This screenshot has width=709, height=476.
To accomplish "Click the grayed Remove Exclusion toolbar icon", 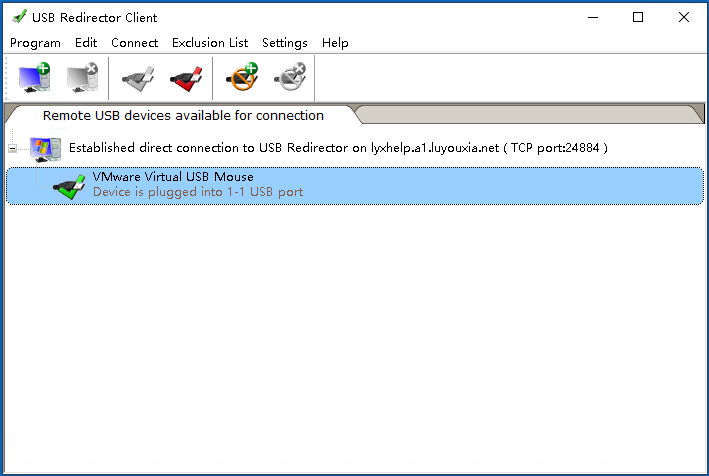I will coord(290,77).
